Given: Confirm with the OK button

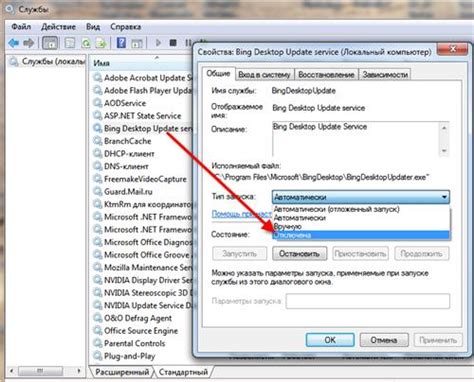Looking at the screenshot, I should [x=330, y=340].
